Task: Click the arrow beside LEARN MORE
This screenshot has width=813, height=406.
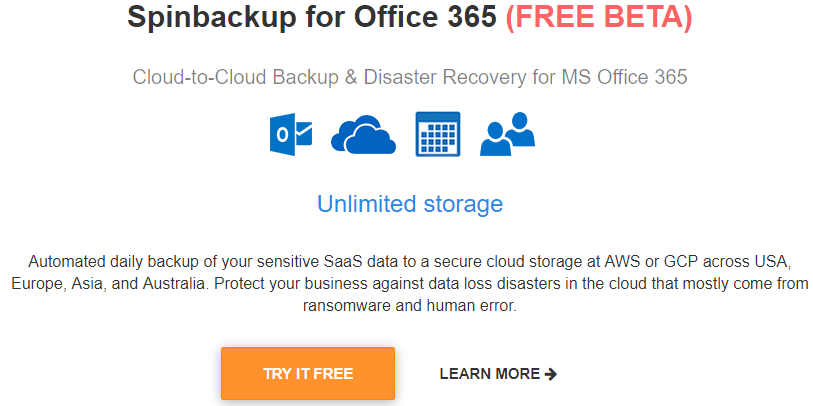Action: click(x=551, y=374)
